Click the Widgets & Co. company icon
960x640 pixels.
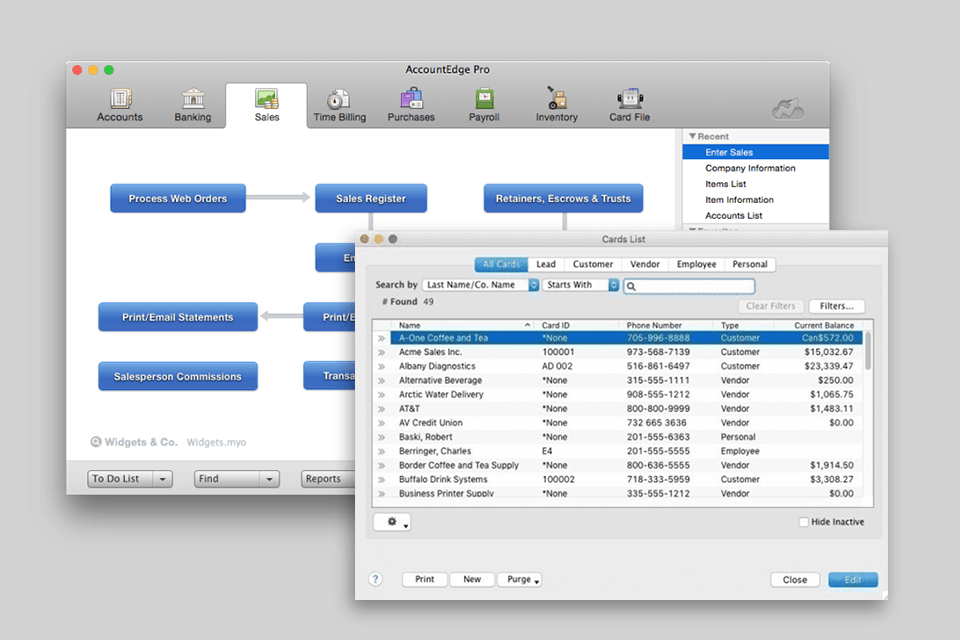(x=96, y=442)
